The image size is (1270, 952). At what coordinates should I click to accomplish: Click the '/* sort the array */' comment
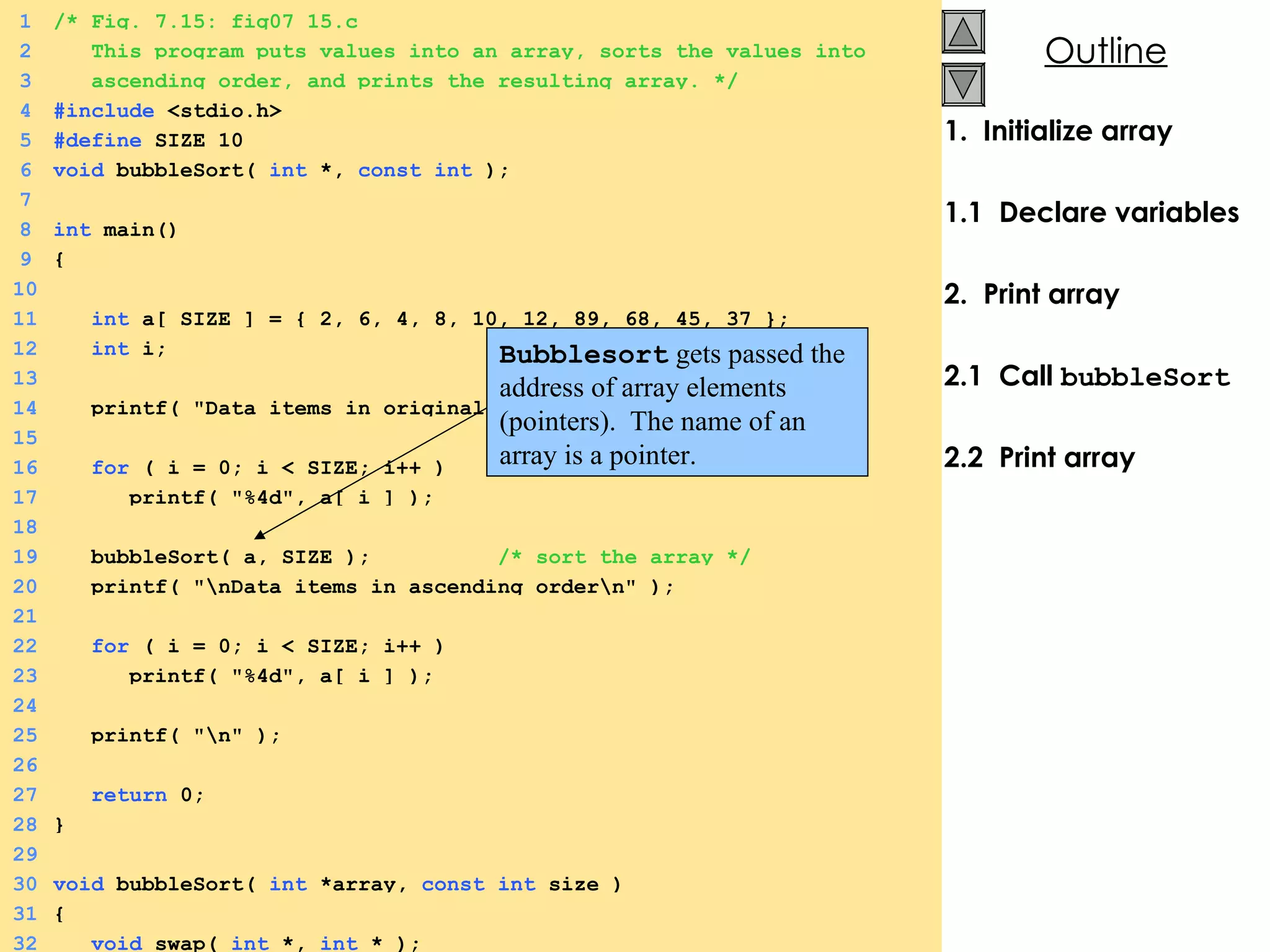(x=624, y=557)
